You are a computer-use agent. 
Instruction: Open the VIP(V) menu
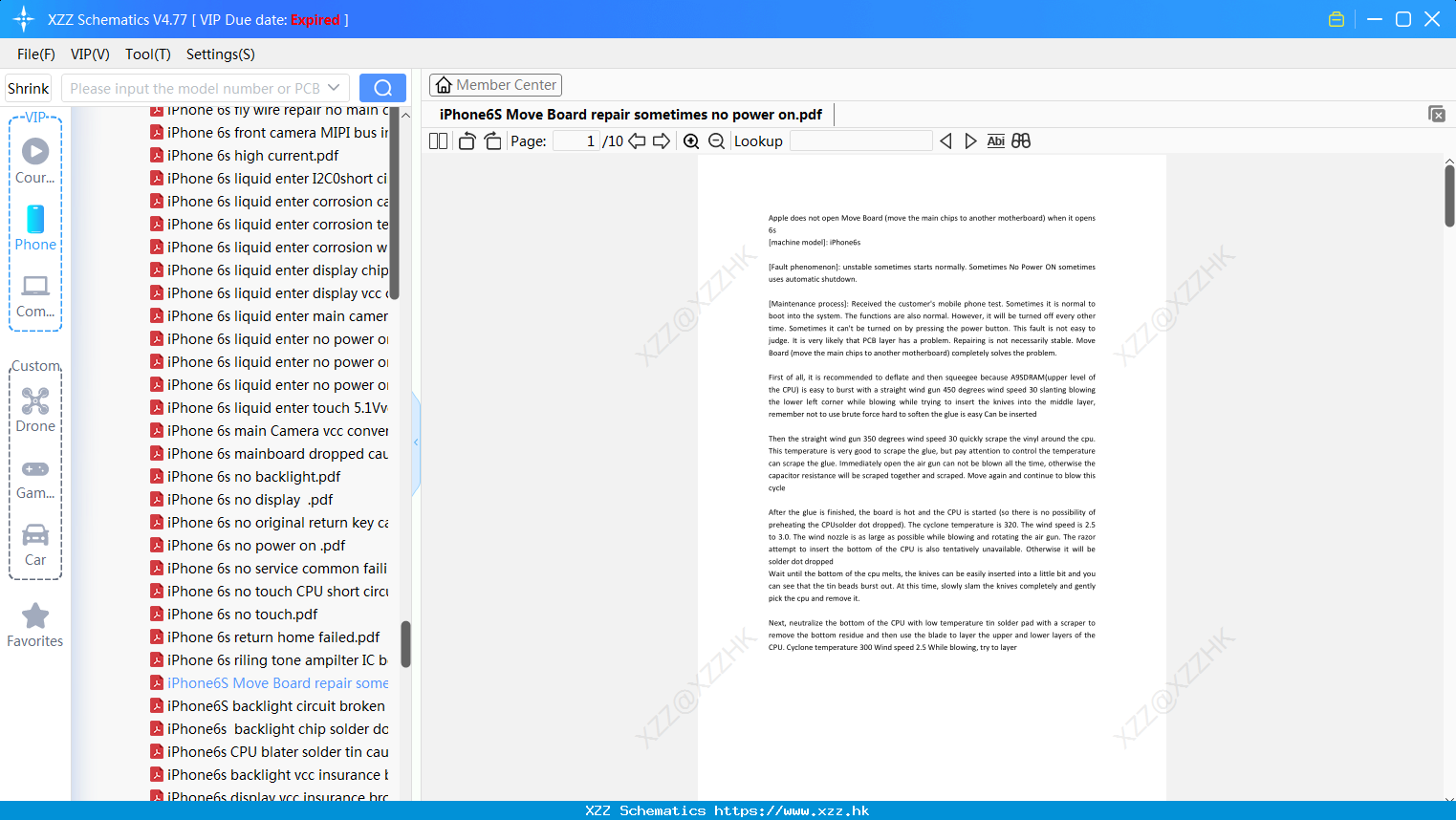[x=90, y=54]
